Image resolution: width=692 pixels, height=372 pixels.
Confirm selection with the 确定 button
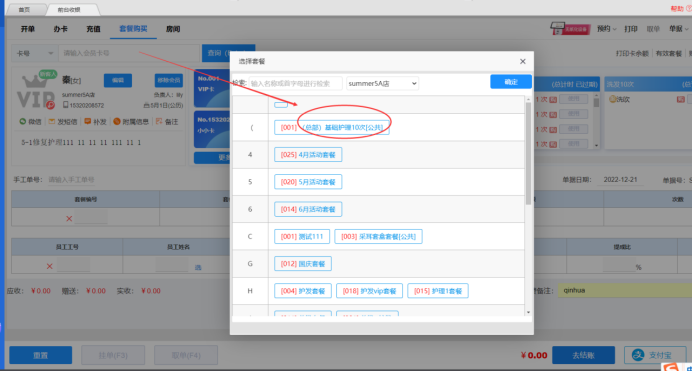(511, 82)
